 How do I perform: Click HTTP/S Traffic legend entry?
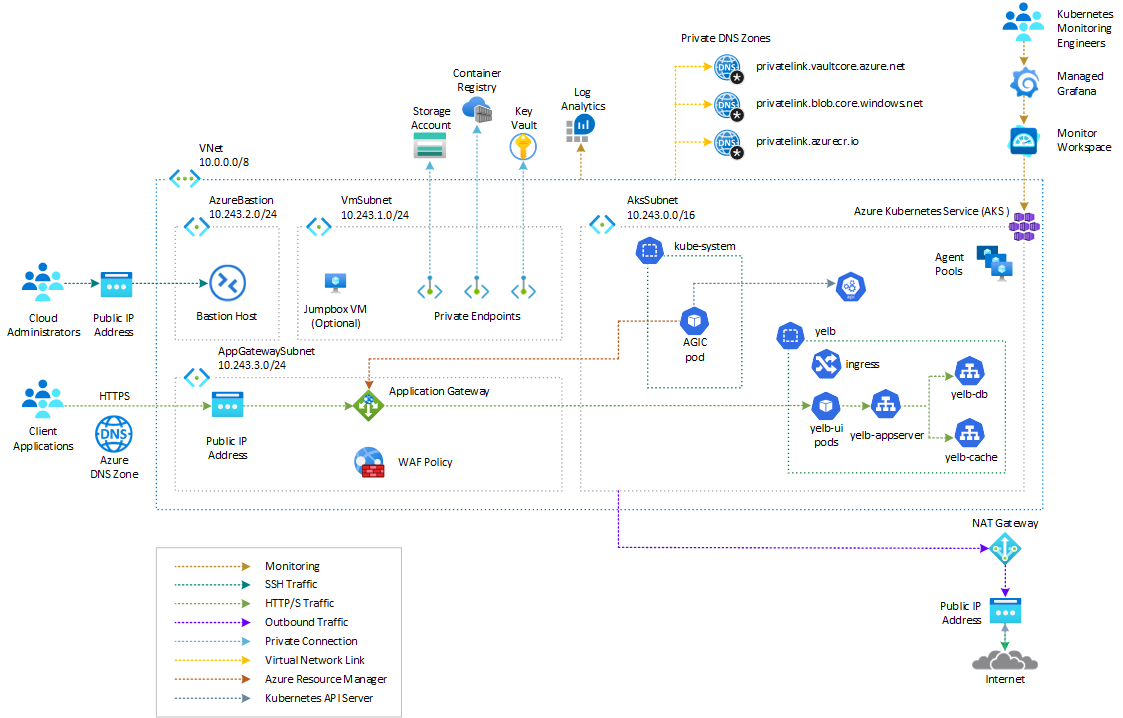(x=254, y=603)
